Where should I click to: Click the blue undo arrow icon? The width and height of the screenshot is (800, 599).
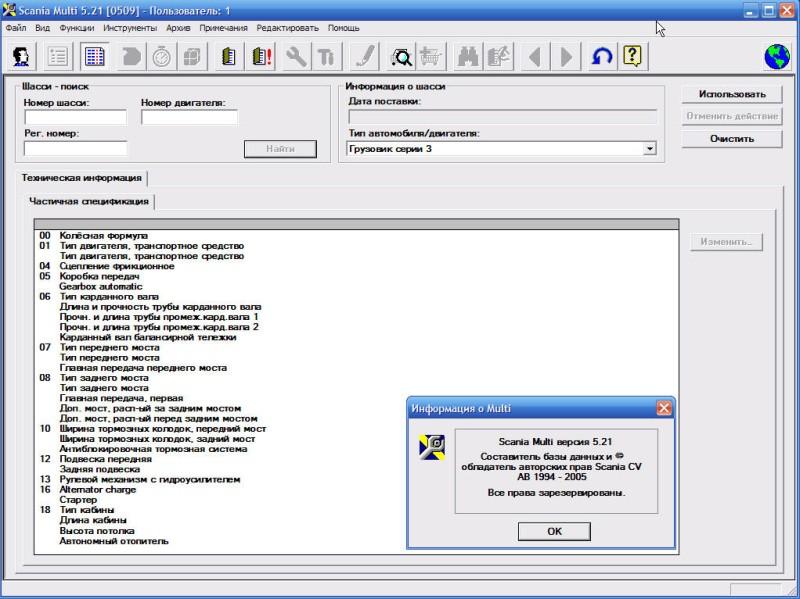pyautogui.click(x=602, y=57)
